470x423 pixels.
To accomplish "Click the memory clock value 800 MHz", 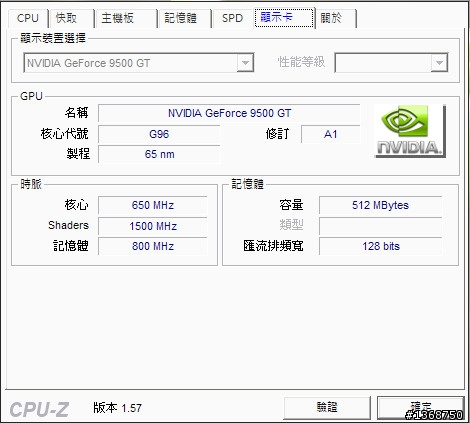I will (153, 246).
